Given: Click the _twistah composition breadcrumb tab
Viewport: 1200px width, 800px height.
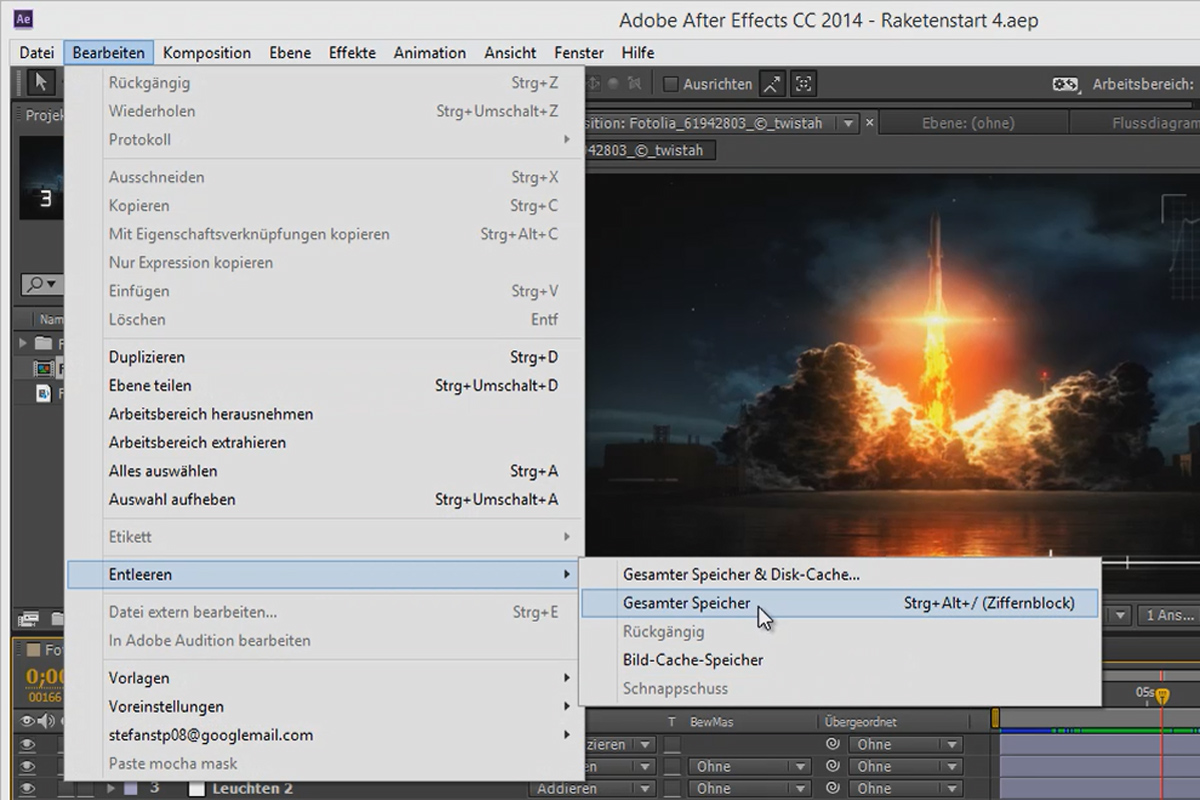Looking at the screenshot, I should pos(650,150).
